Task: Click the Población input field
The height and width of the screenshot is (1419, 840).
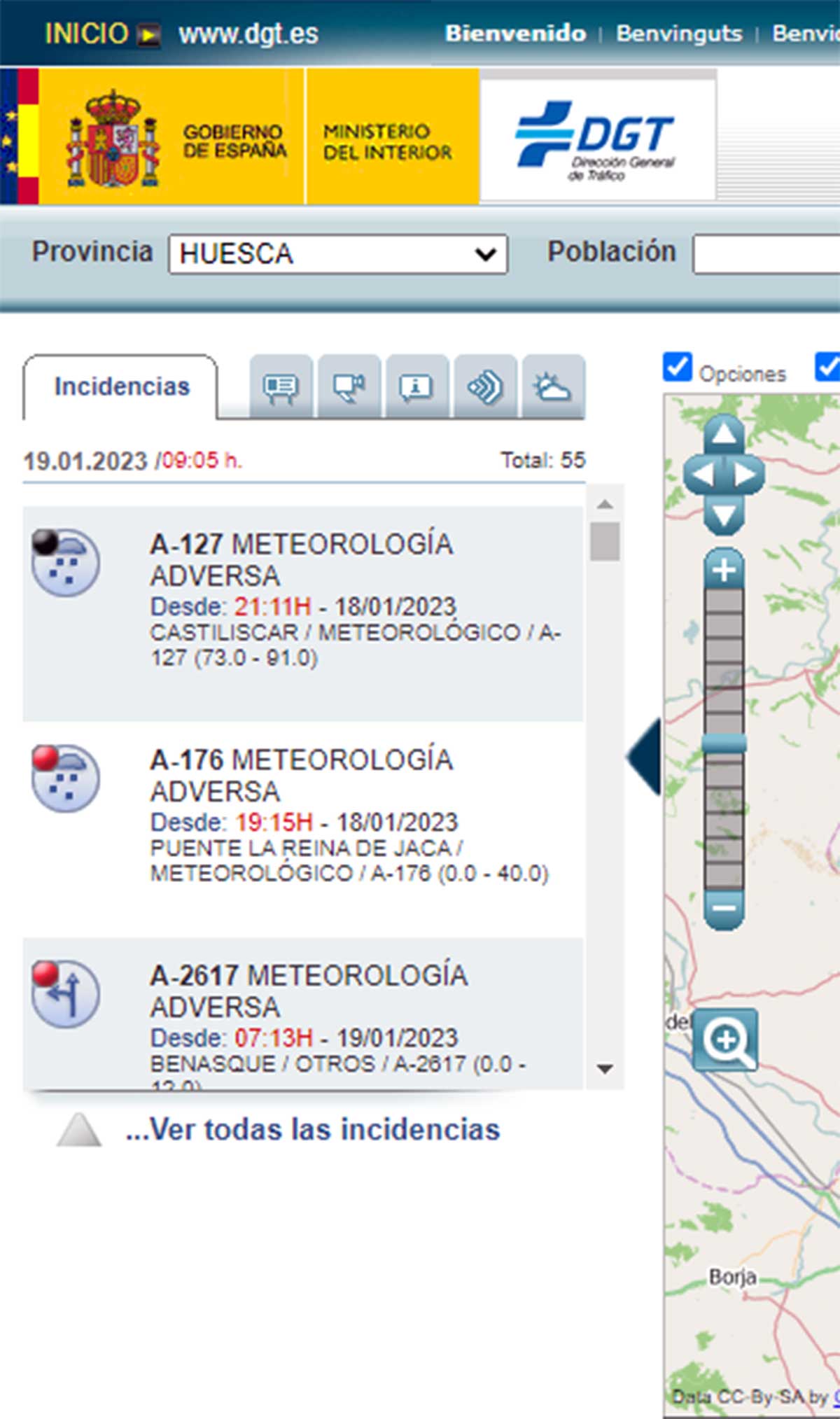Action: [766, 254]
